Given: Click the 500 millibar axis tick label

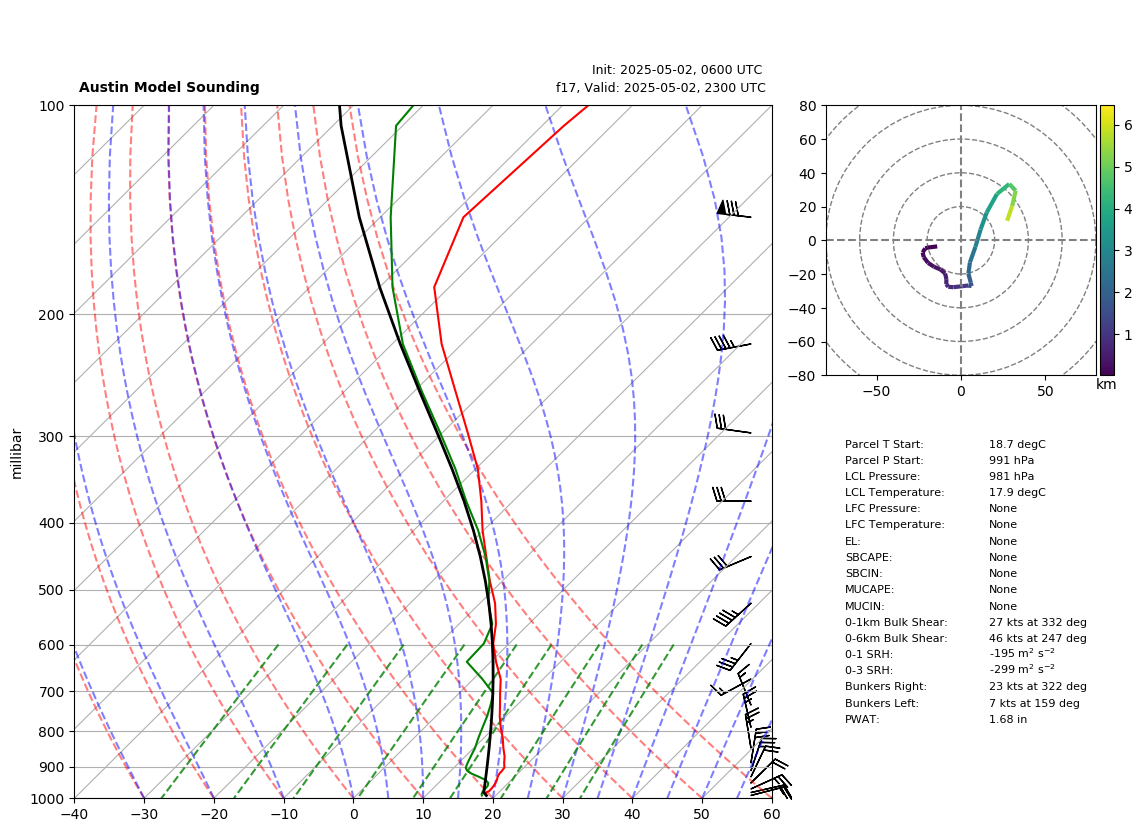Looking at the screenshot, I should coord(52,590).
